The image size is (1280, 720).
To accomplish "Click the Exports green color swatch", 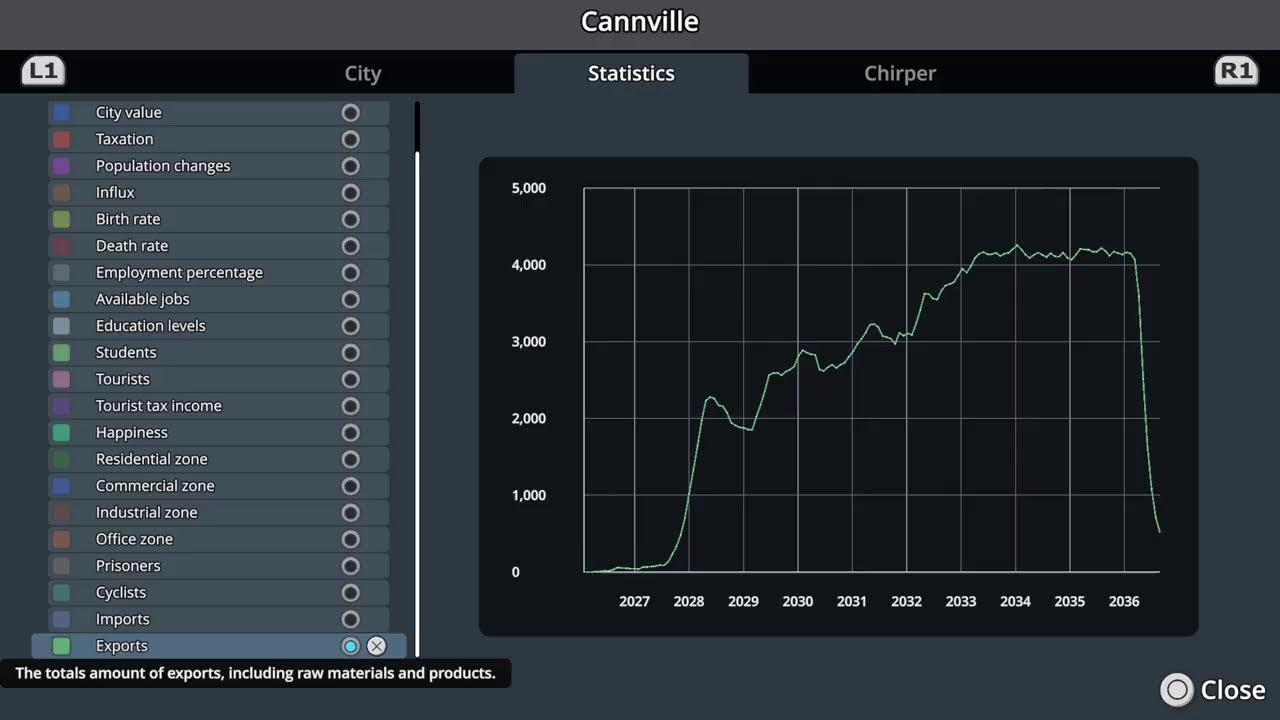I will click(62, 646).
